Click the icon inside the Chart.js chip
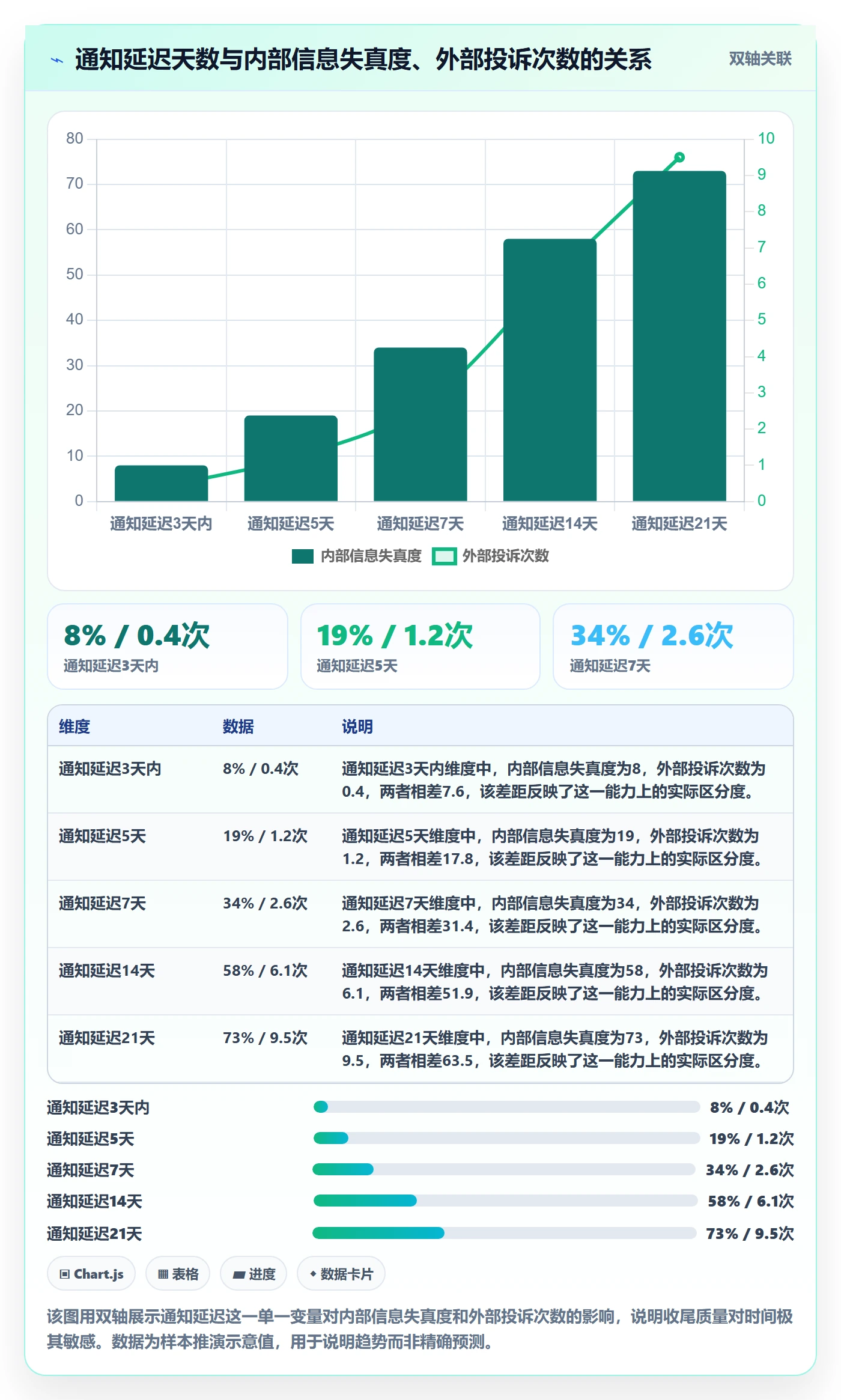The image size is (841, 1400). (65, 1274)
